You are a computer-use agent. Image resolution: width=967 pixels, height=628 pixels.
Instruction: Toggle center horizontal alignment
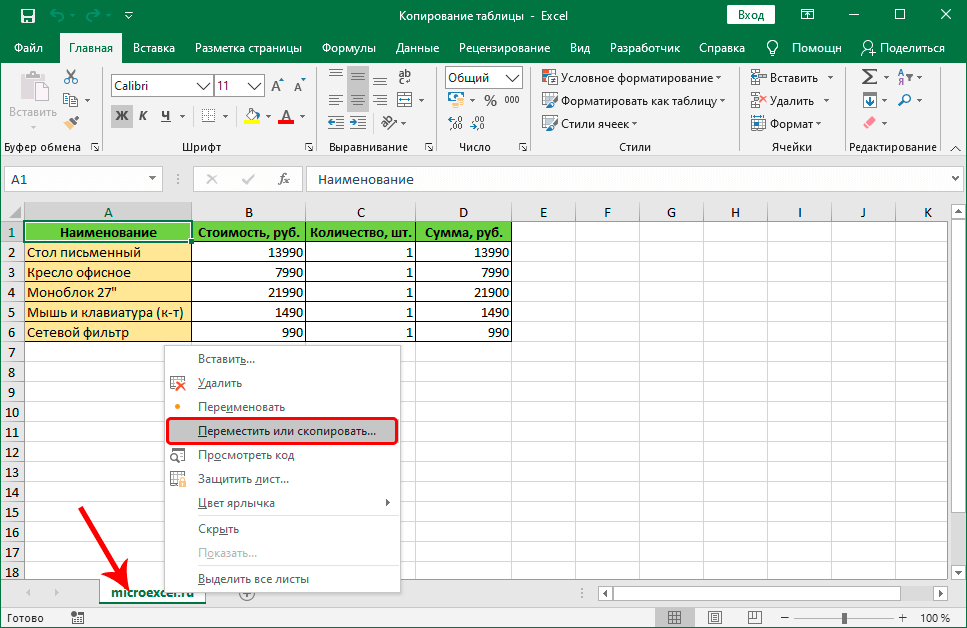point(358,100)
